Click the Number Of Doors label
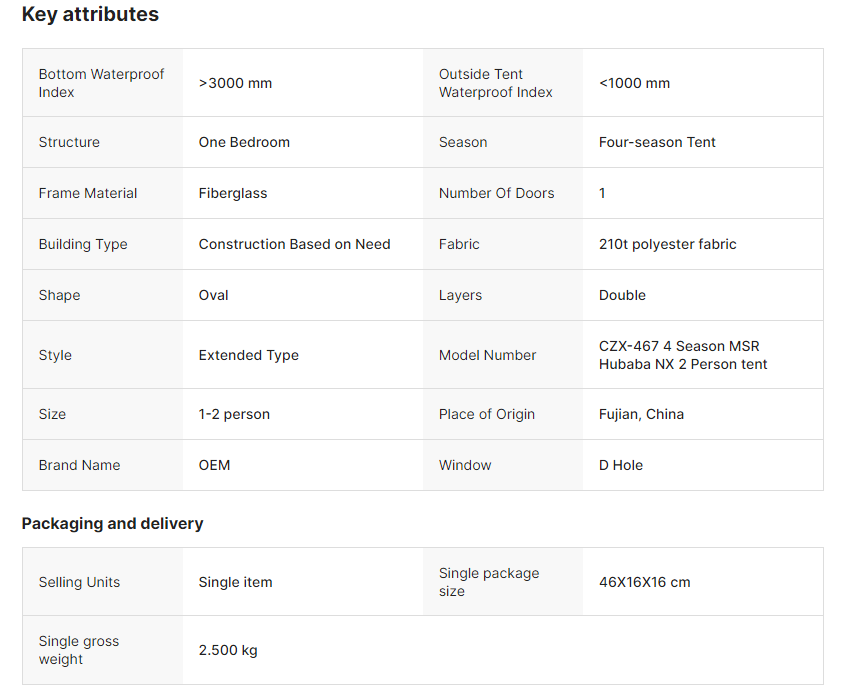The height and width of the screenshot is (693, 842). 496,193
